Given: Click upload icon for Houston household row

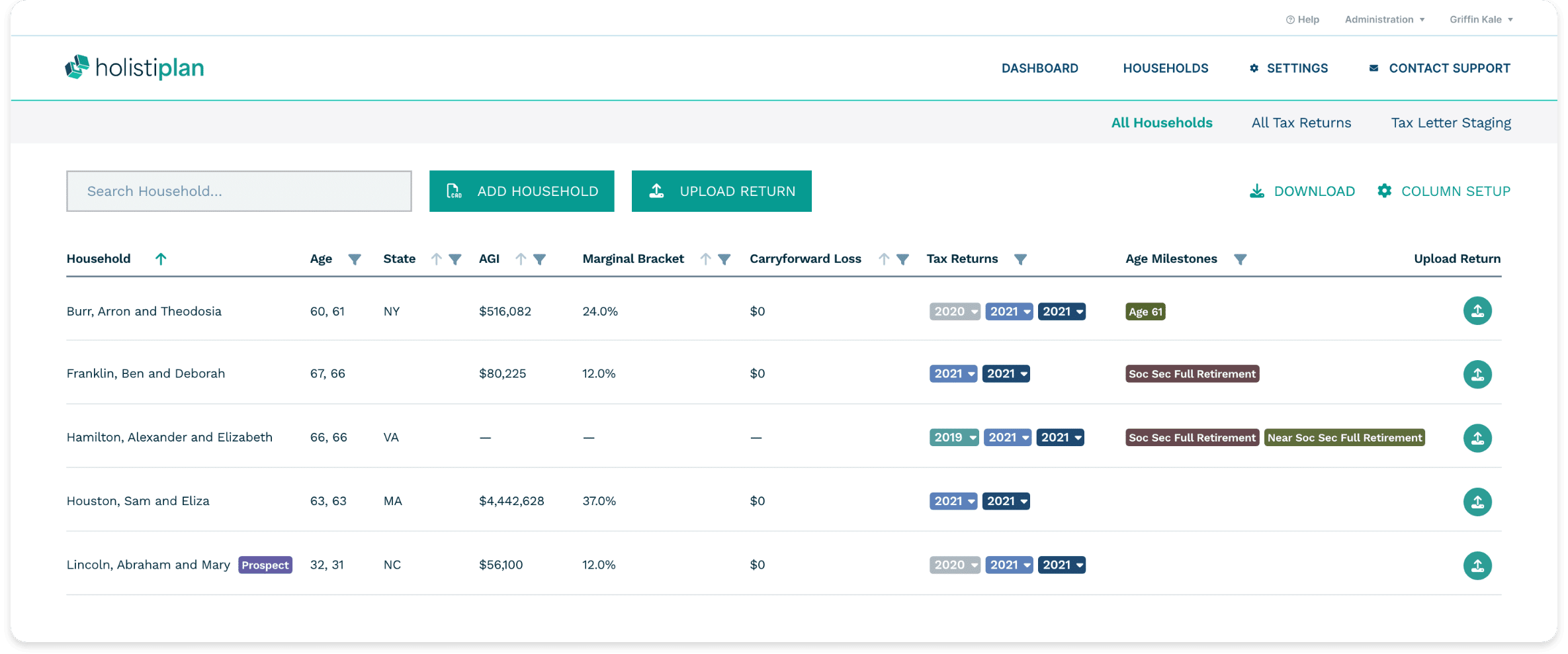Looking at the screenshot, I should (1477, 502).
